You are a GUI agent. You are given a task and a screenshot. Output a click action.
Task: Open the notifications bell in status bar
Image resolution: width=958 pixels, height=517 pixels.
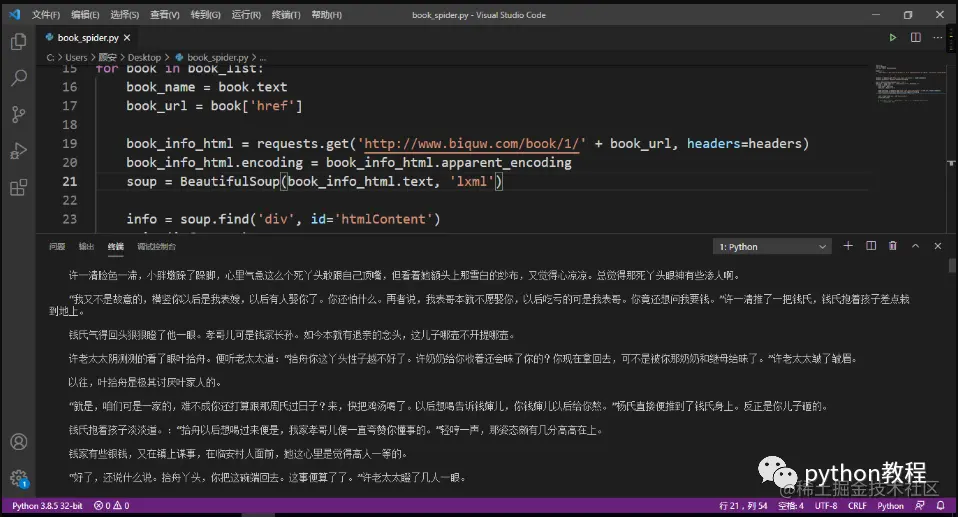940,505
